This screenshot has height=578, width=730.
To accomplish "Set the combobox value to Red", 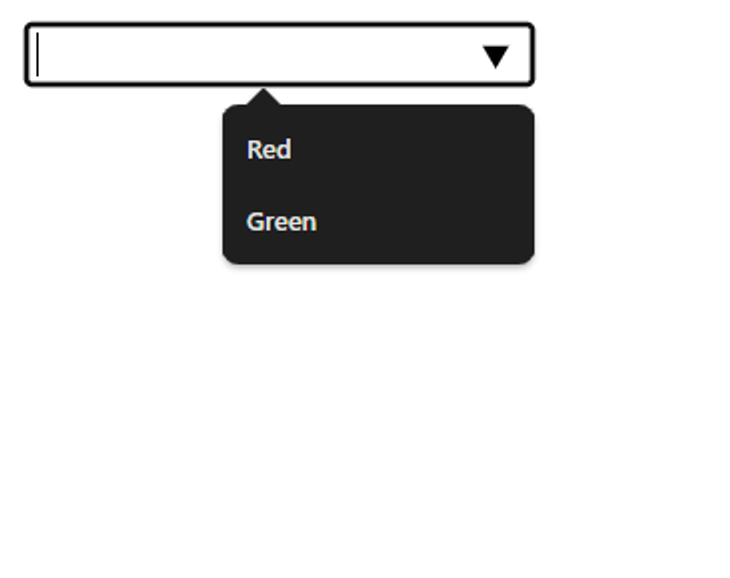I will tap(378, 149).
